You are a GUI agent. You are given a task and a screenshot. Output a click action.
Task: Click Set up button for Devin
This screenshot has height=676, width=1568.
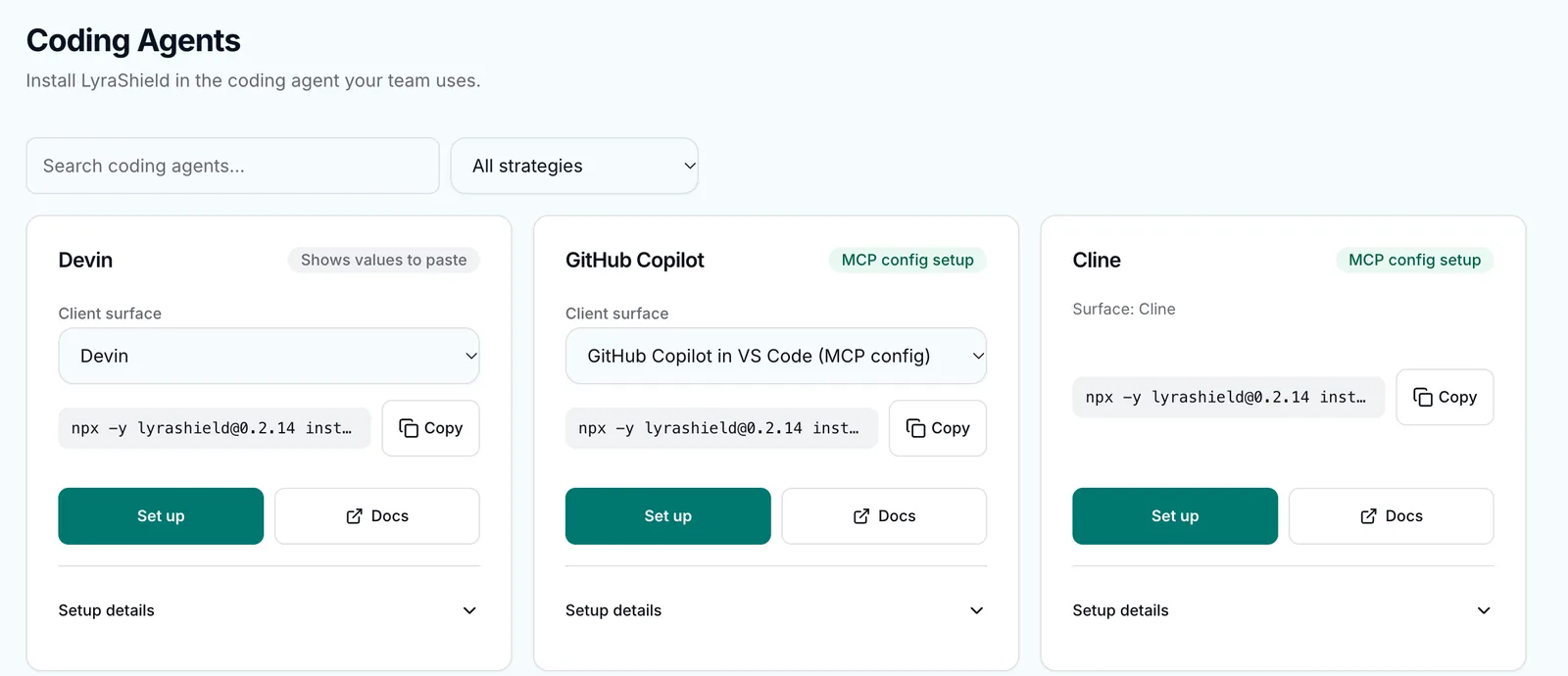(x=161, y=516)
